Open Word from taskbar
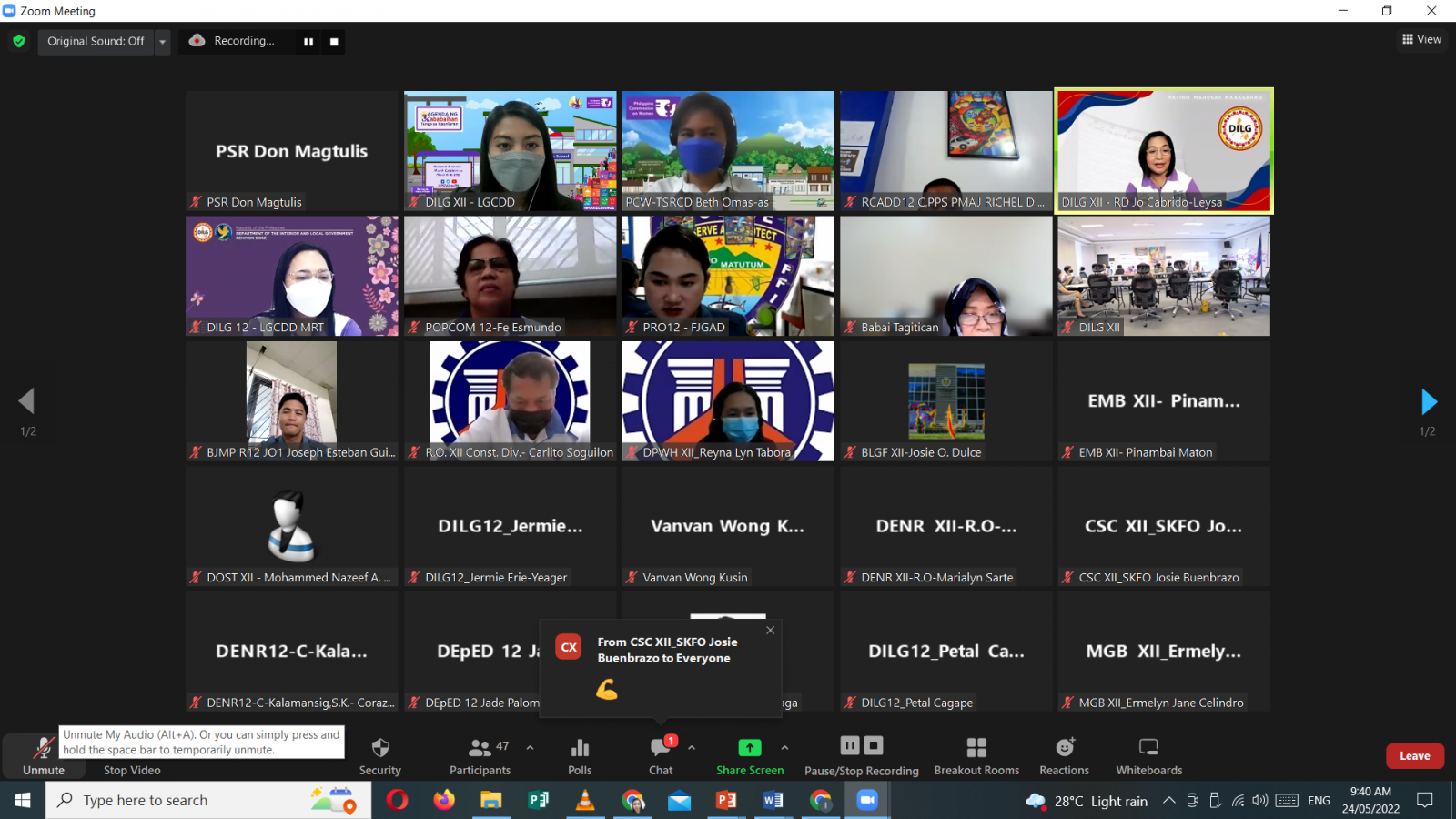This screenshot has width=1456, height=819. [773, 800]
